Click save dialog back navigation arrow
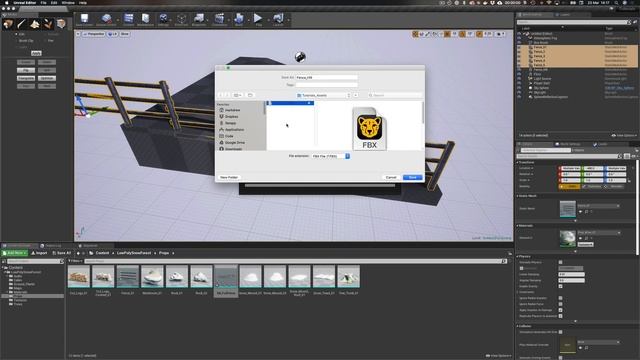This screenshot has height=360, width=640. [x=221, y=95]
